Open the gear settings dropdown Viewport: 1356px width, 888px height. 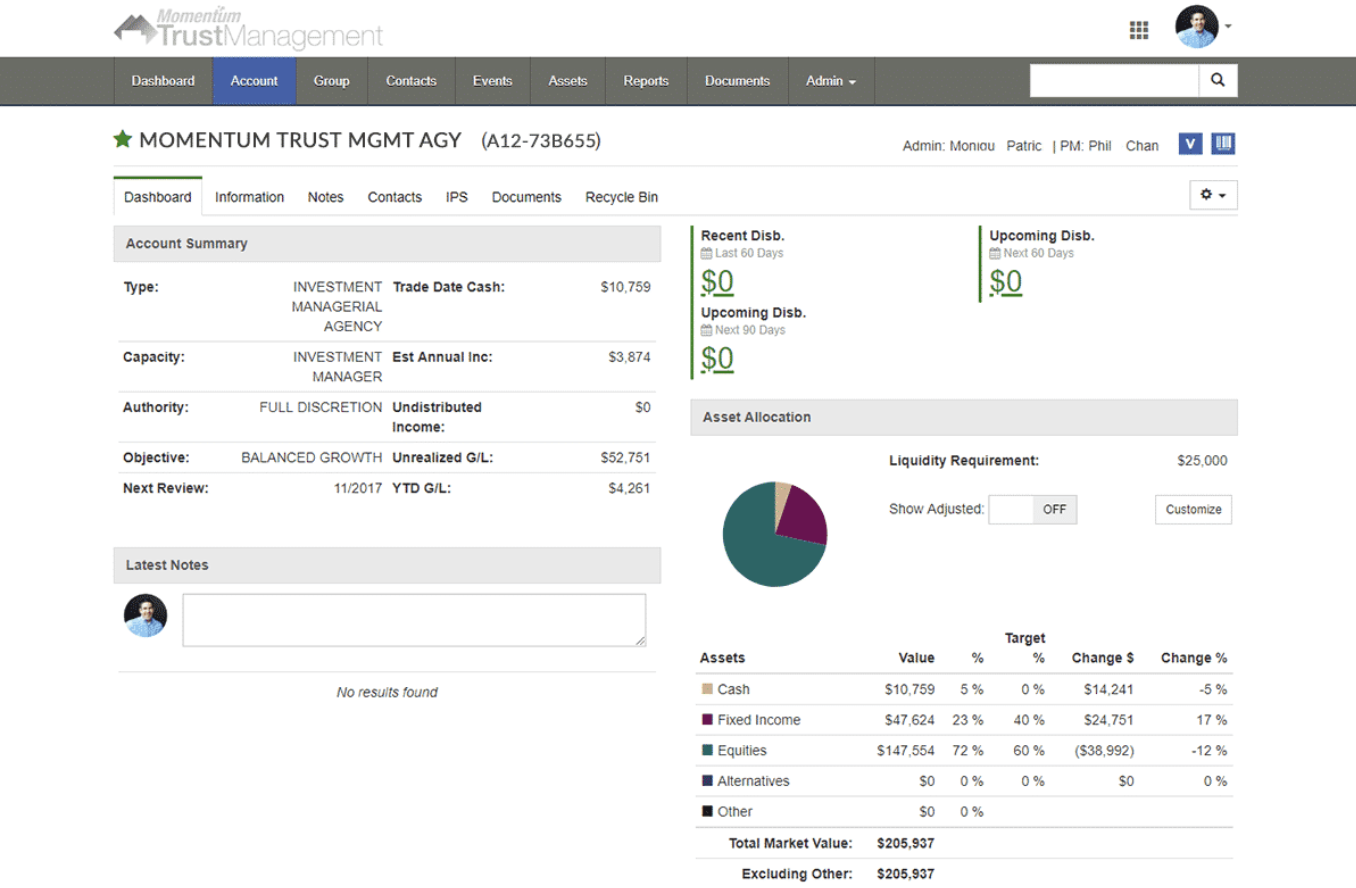click(1213, 196)
